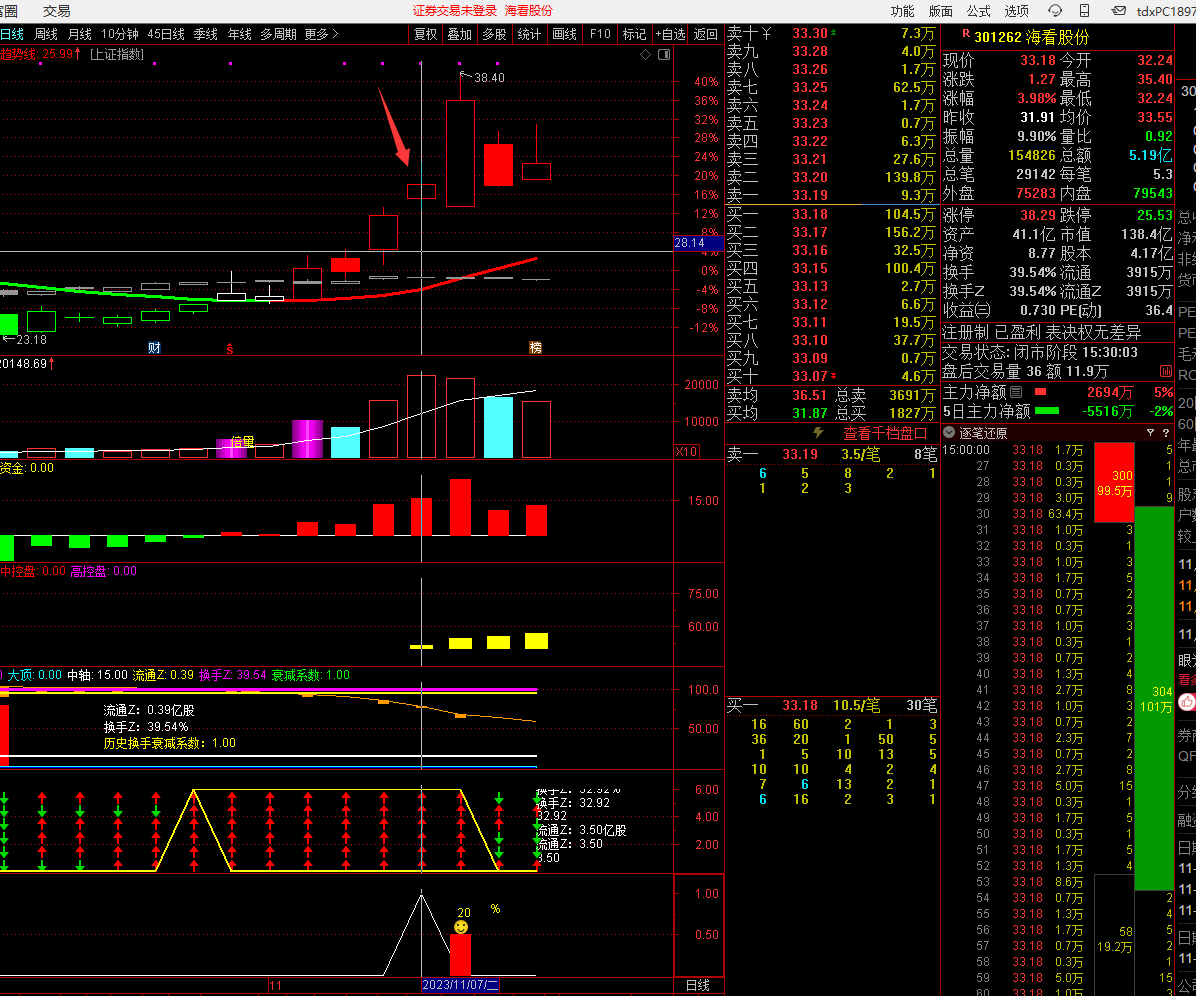The height and width of the screenshot is (996, 1196).
Task: Open the 公式 menu
Action: pyautogui.click(x=978, y=11)
